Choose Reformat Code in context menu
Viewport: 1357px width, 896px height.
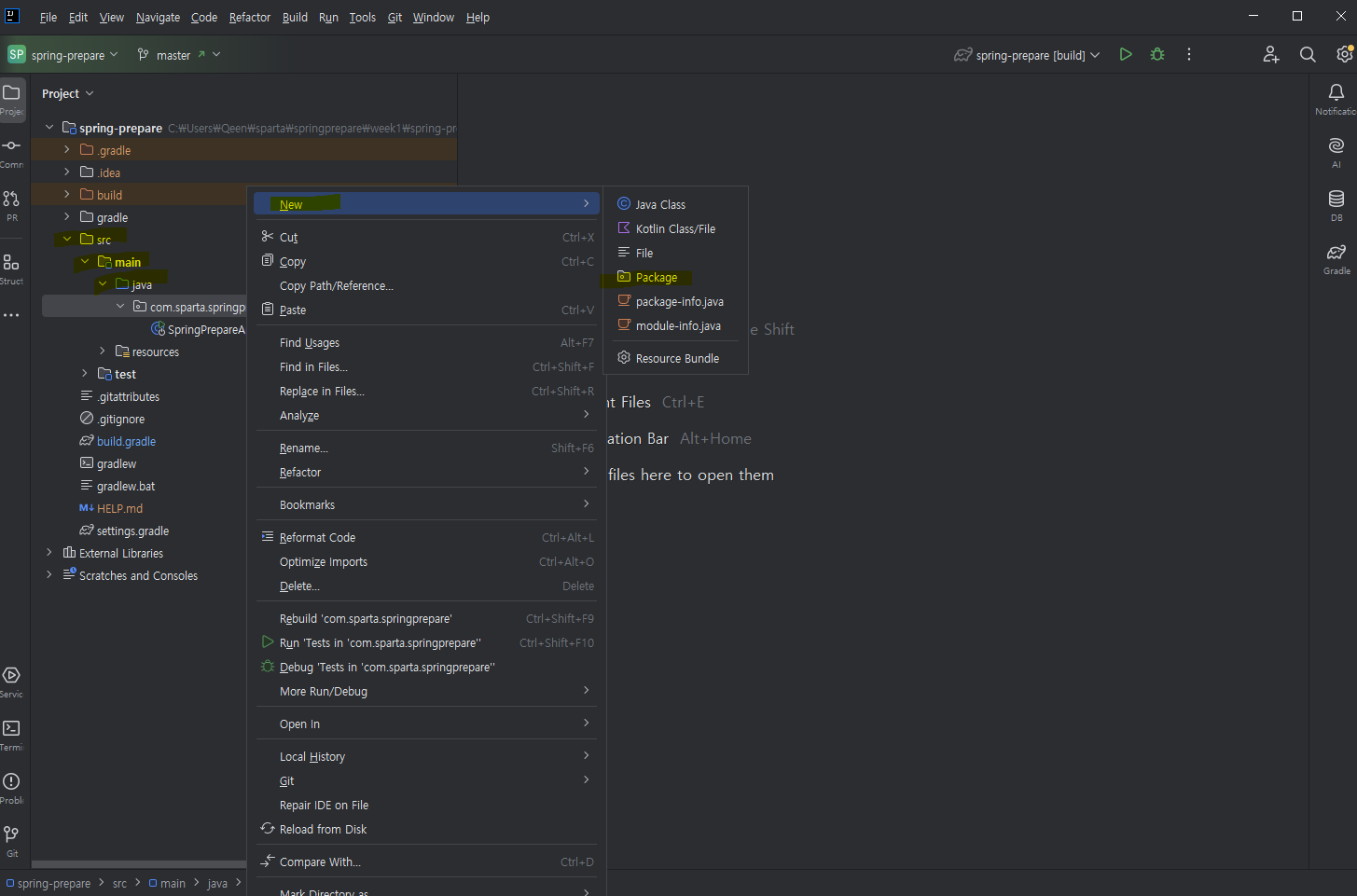click(426, 537)
